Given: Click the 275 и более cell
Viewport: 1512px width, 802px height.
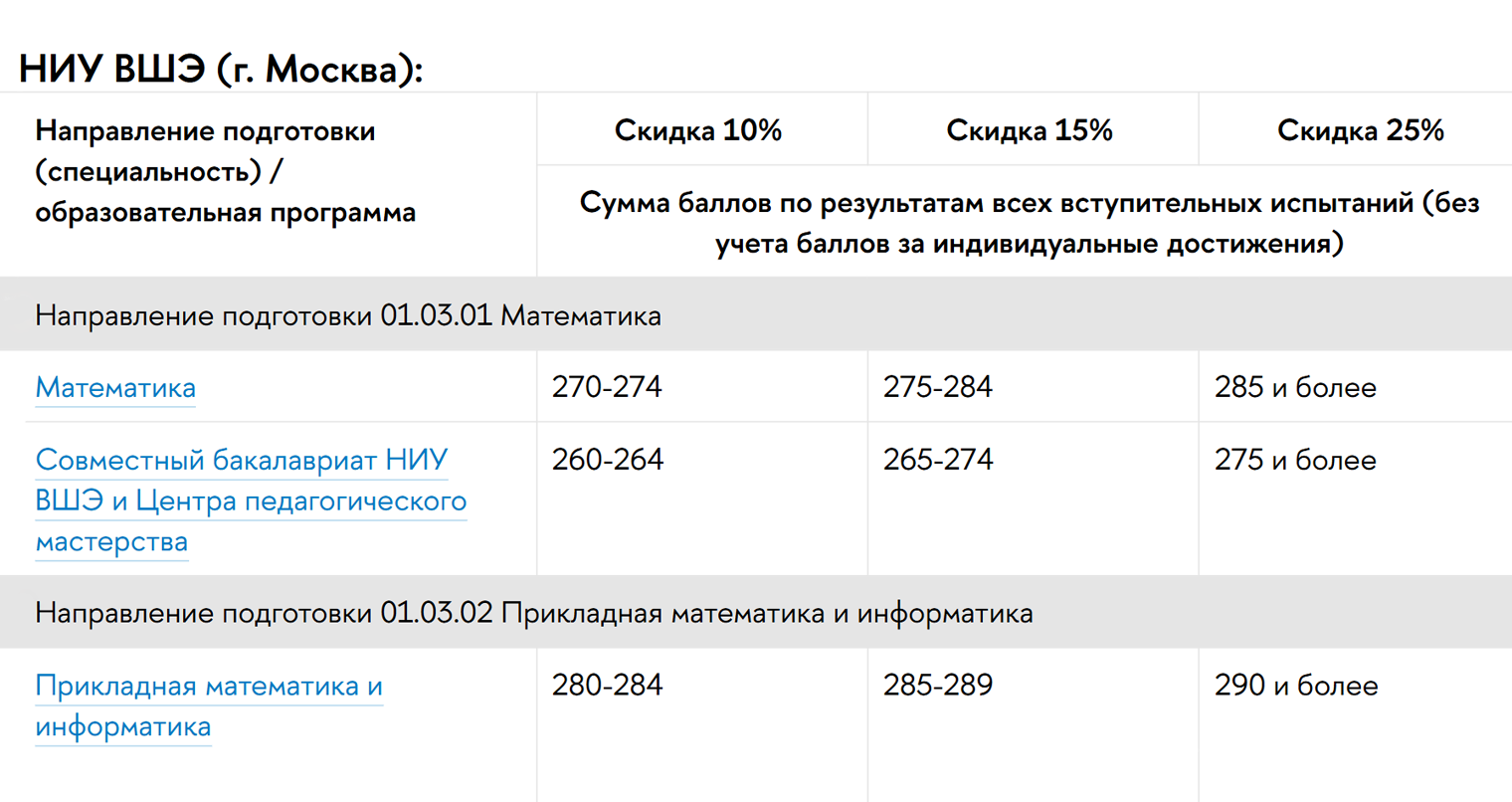Looking at the screenshot, I should (1295, 460).
